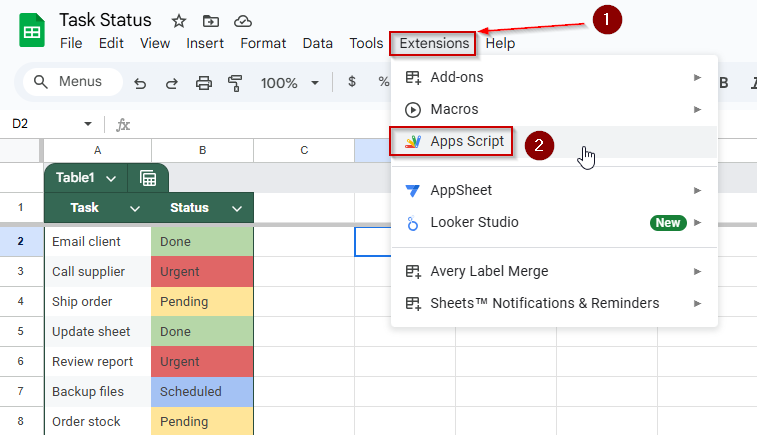The image size is (757, 435).
Task: Click the 'Backup files' cell
Action: pyautogui.click(x=98, y=392)
